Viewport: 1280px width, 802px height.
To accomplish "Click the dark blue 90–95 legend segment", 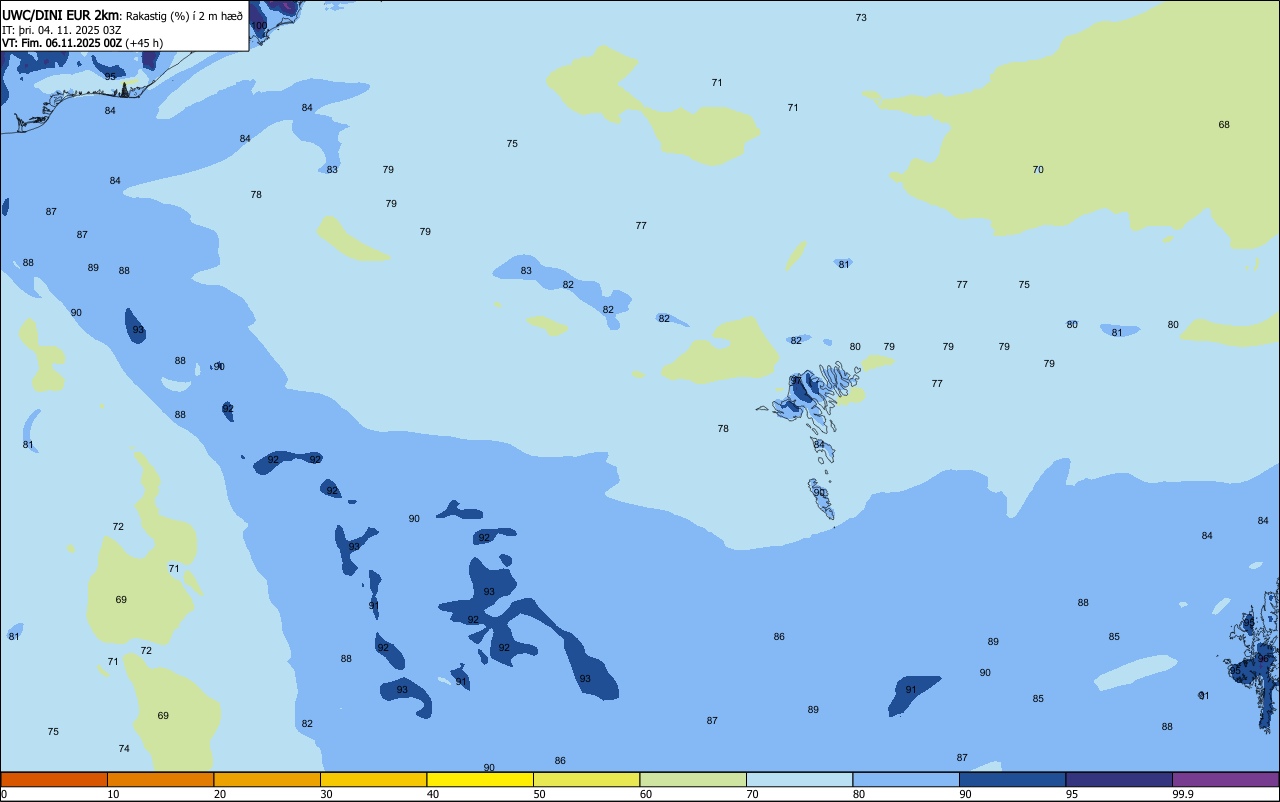I will 1012,779.
